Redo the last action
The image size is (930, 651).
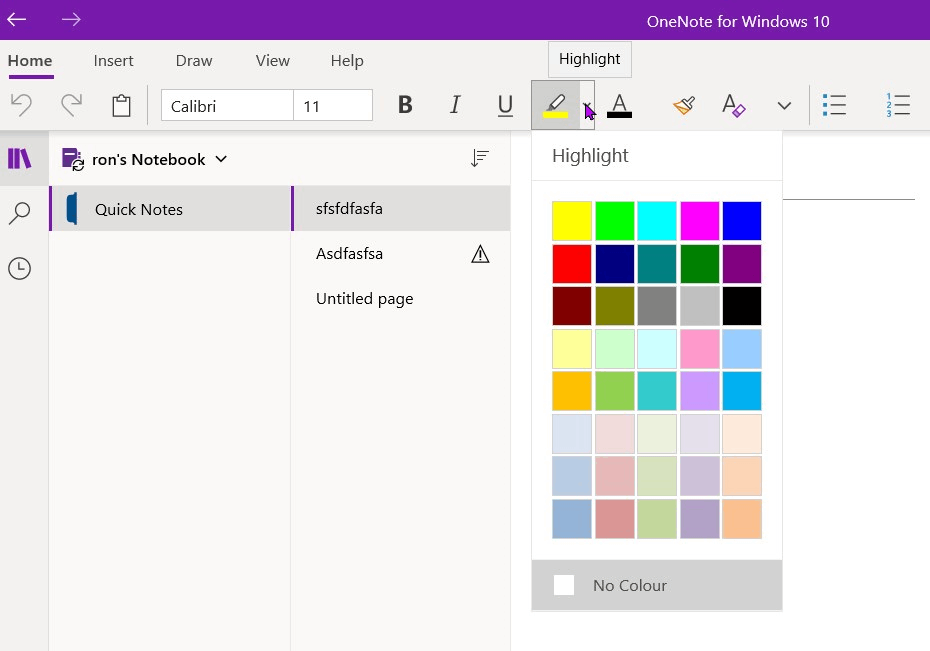pos(72,106)
